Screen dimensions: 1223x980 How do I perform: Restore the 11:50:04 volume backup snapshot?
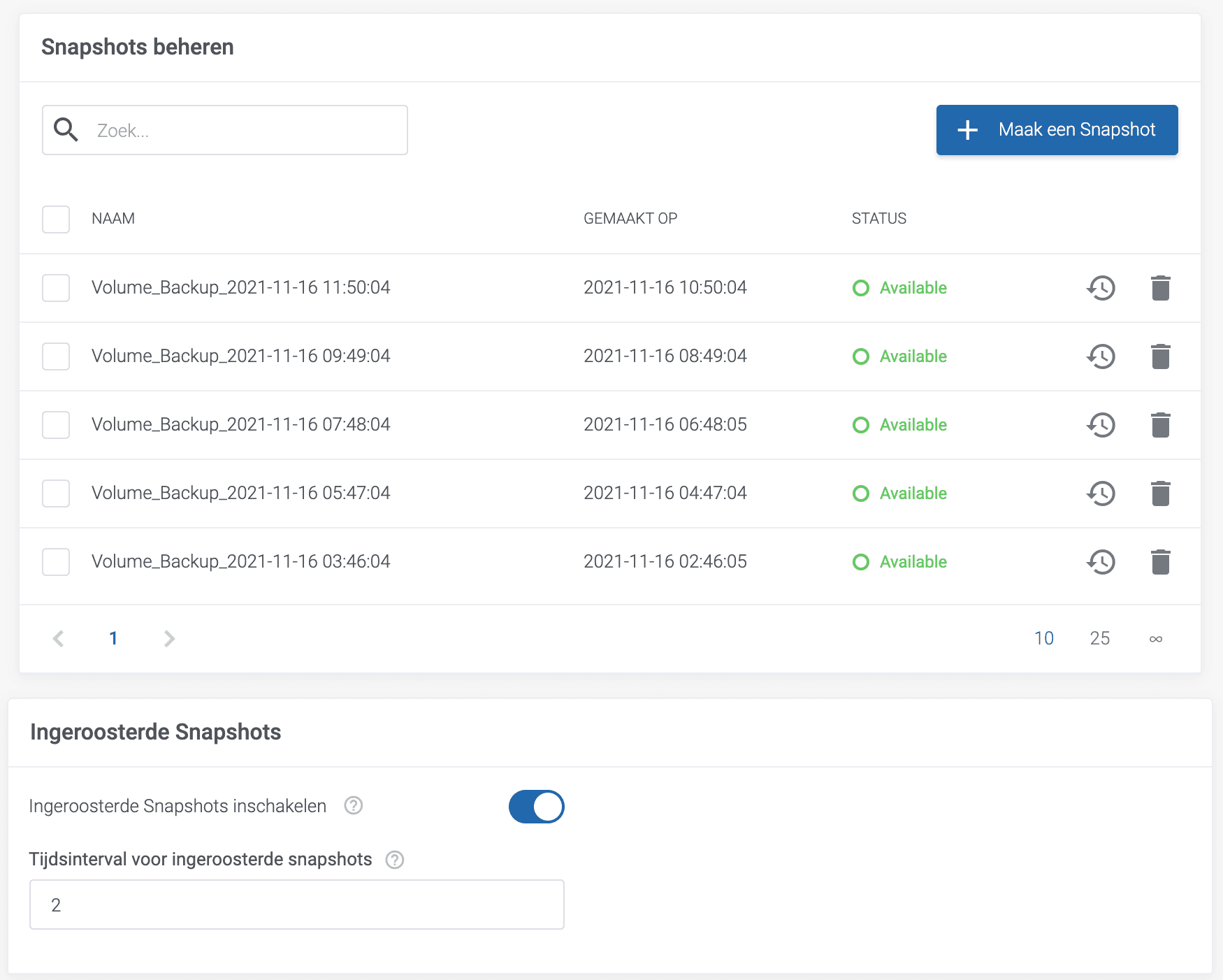[x=1101, y=288]
